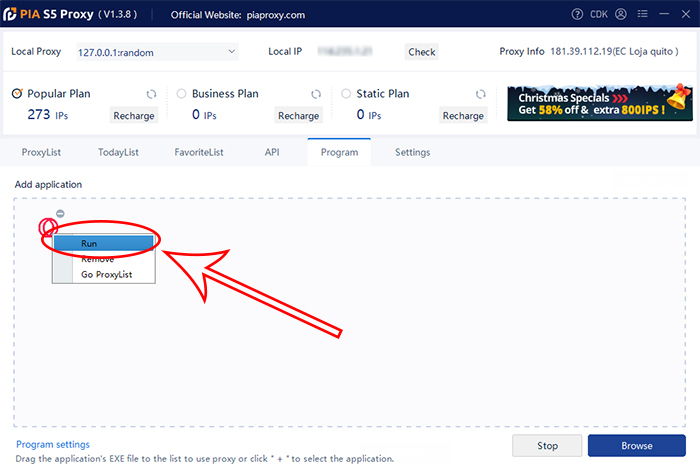Image resolution: width=700 pixels, height=468 pixels.
Task: Remove application using the minus icon
Action: [x=60, y=213]
